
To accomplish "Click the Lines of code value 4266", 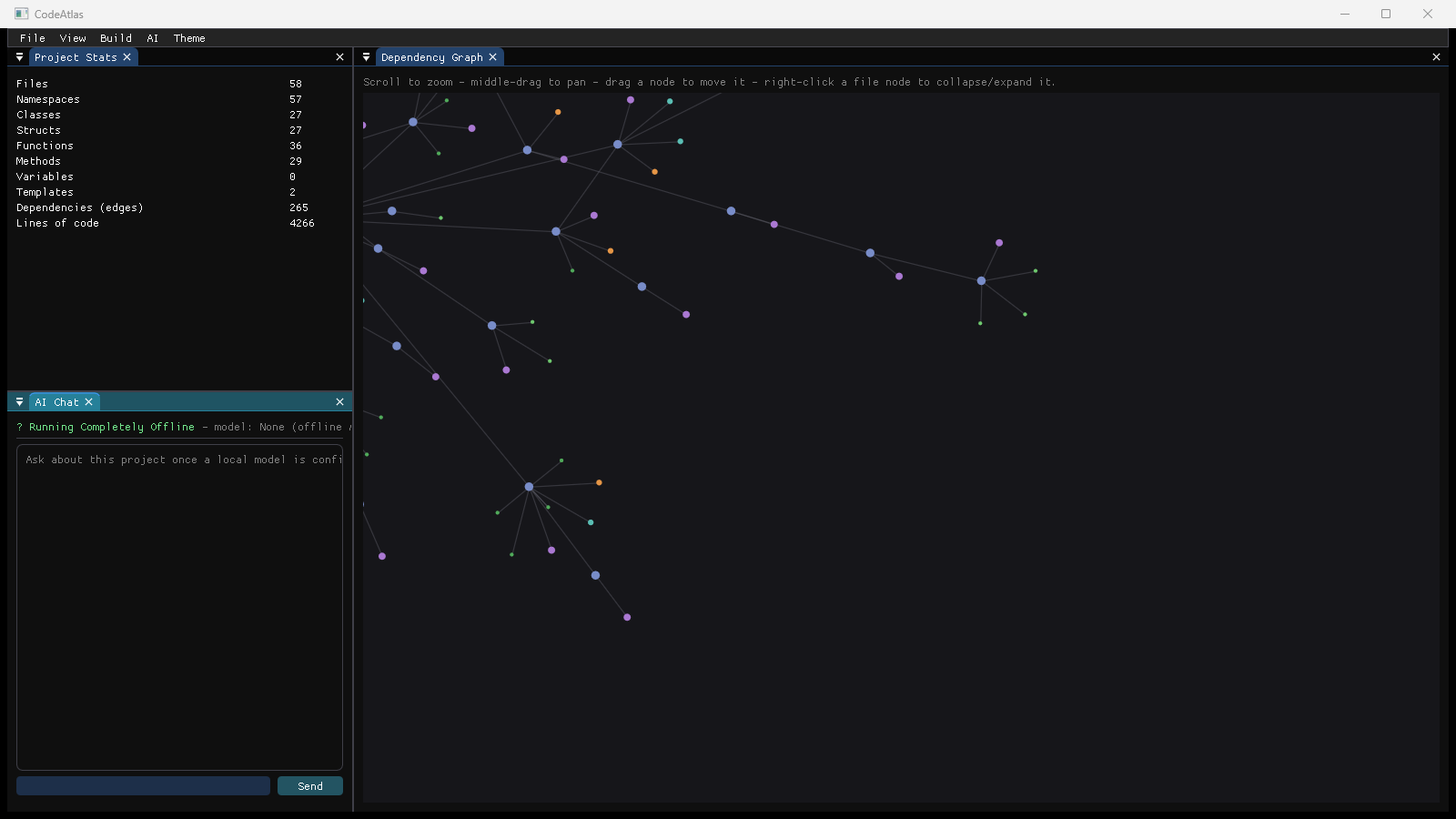I will tap(302, 223).
